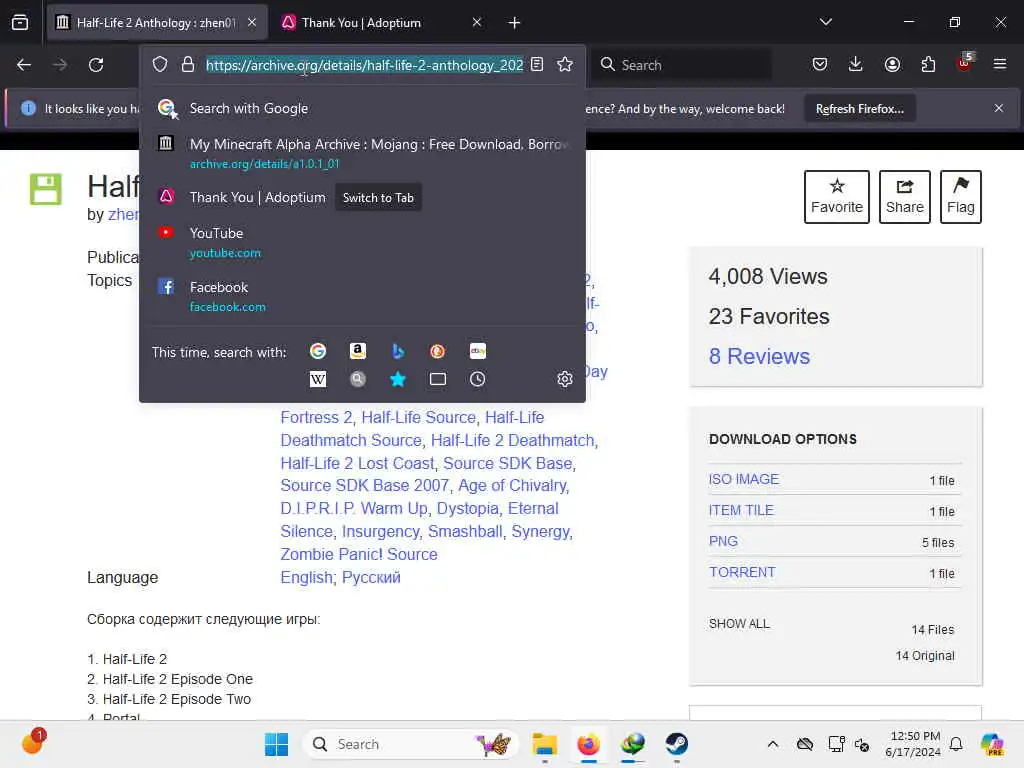Image resolution: width=1024 pixels, height=768 pixels.
Task: Download the TORRENT file
Action: pyautogui.click(x=742, y=572)
